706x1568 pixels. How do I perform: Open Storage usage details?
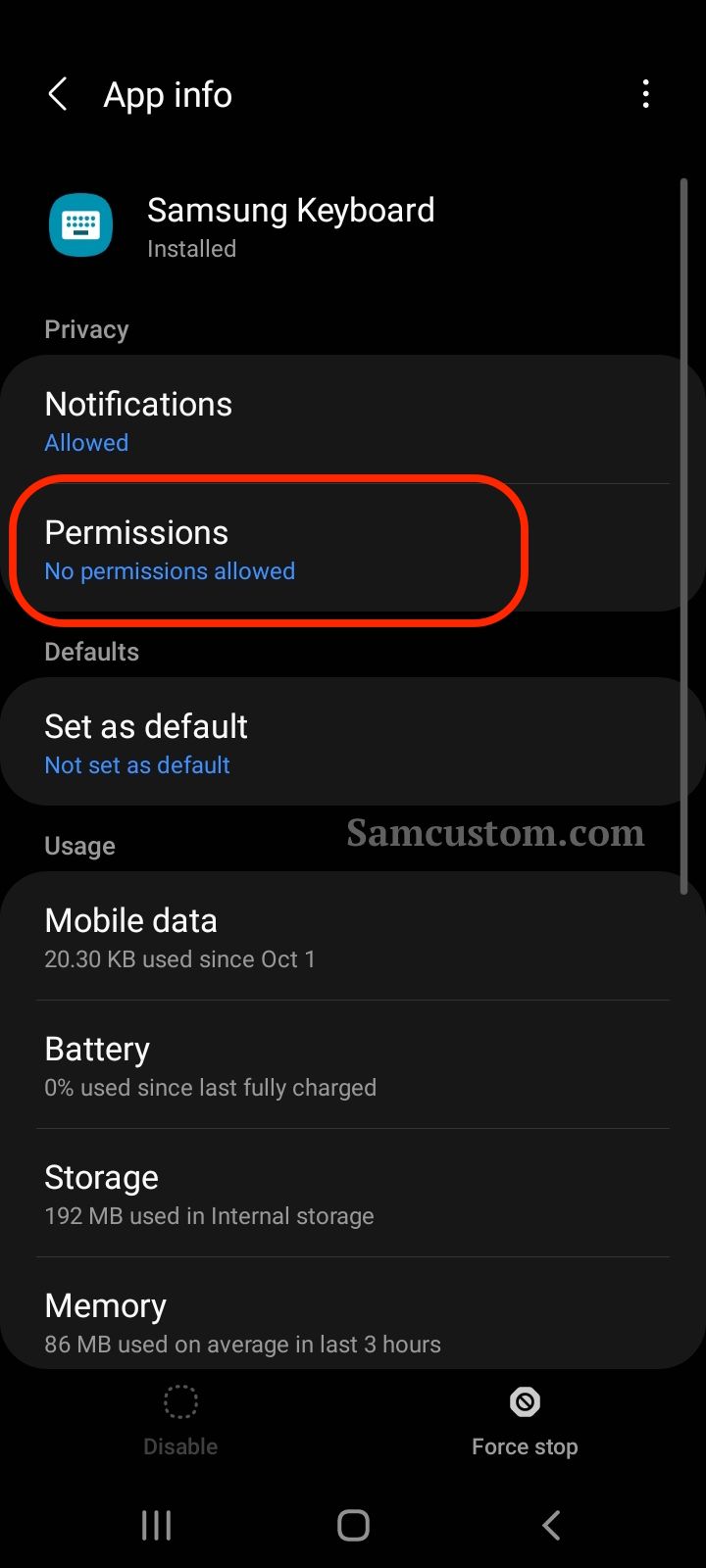point(353,1193)
